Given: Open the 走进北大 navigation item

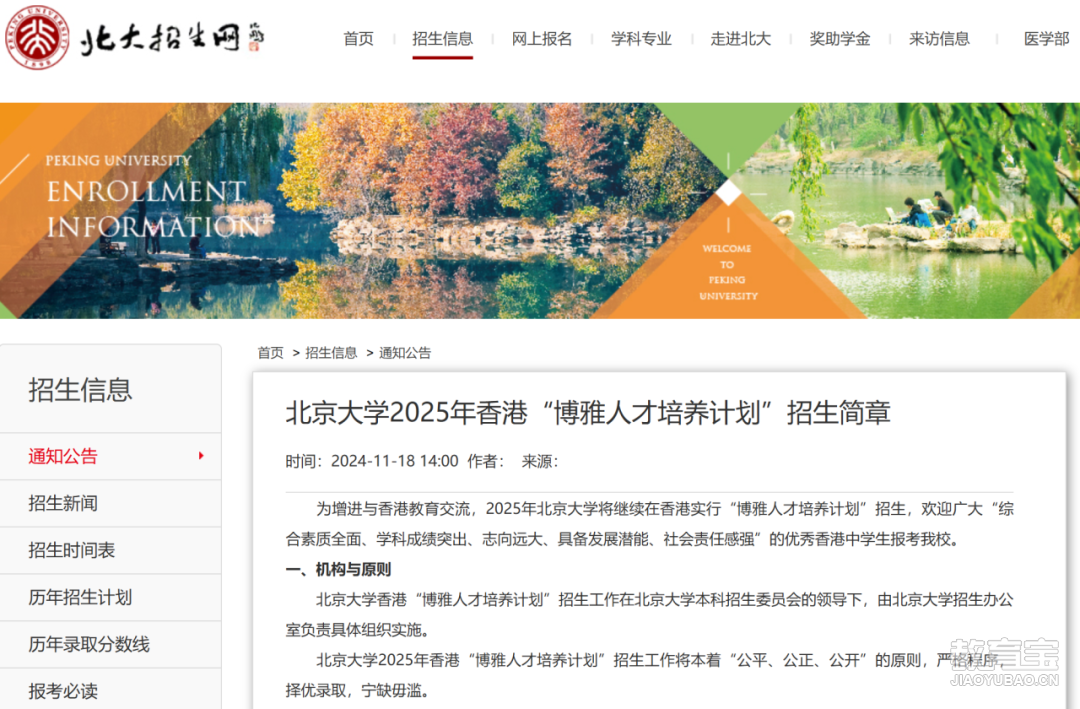Looking at the screenshot, I should (x=740, y=39).
